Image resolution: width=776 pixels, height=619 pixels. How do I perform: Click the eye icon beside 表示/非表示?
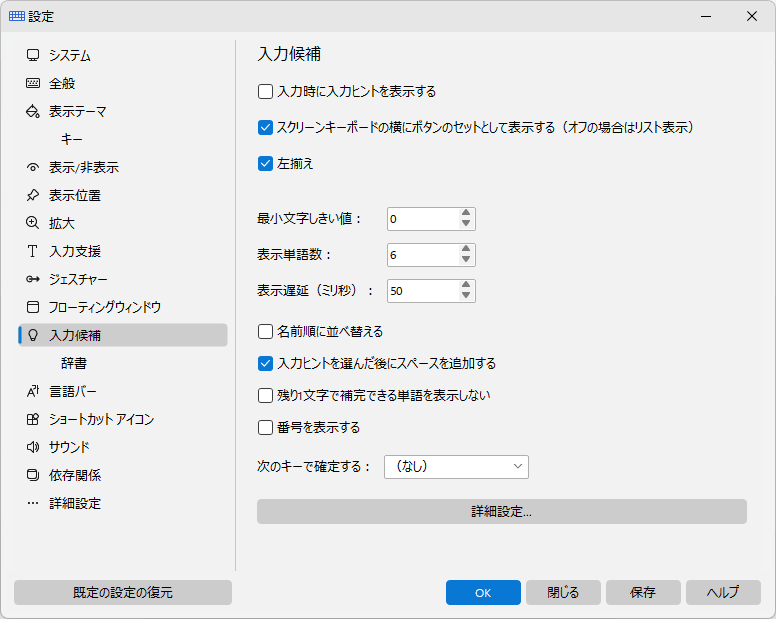point(33,168)
